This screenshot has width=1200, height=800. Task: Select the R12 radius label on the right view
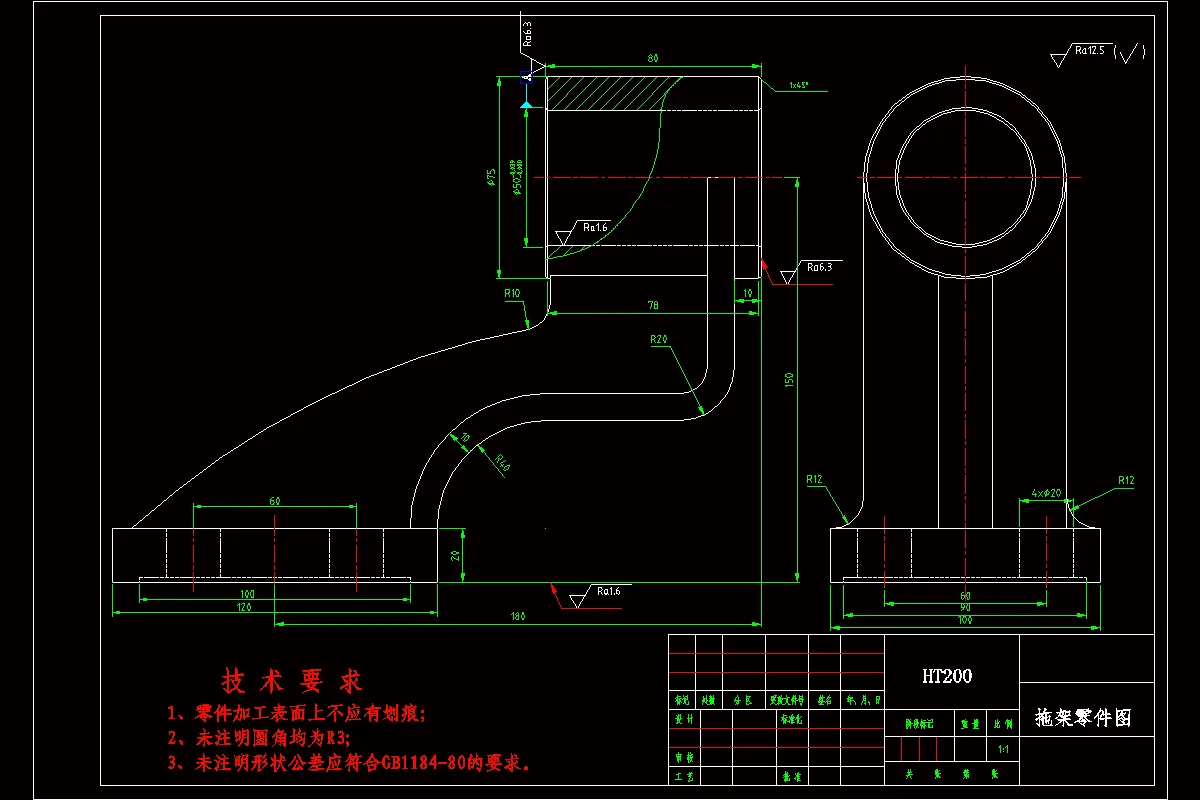(1127, 480)
